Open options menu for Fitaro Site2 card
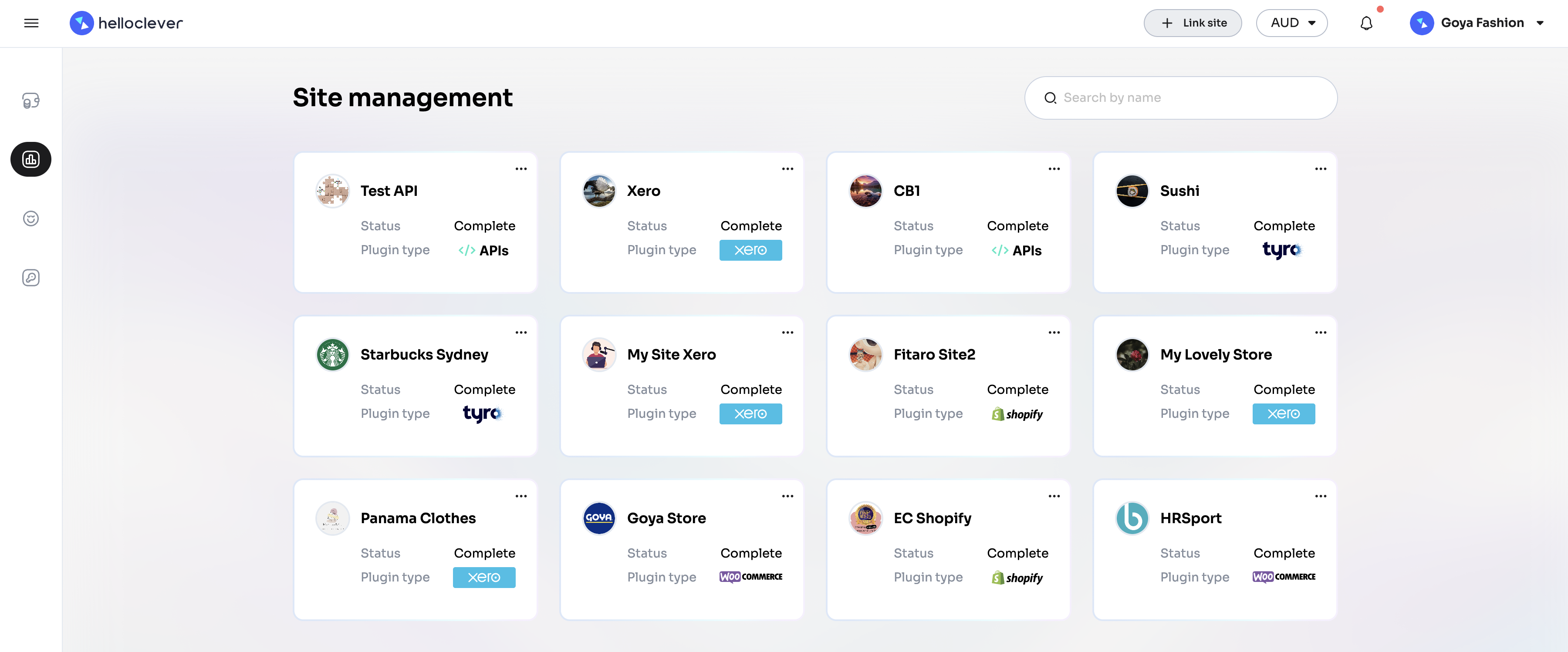This screenshot has width=1568, height=652. tap(1054, 332)
